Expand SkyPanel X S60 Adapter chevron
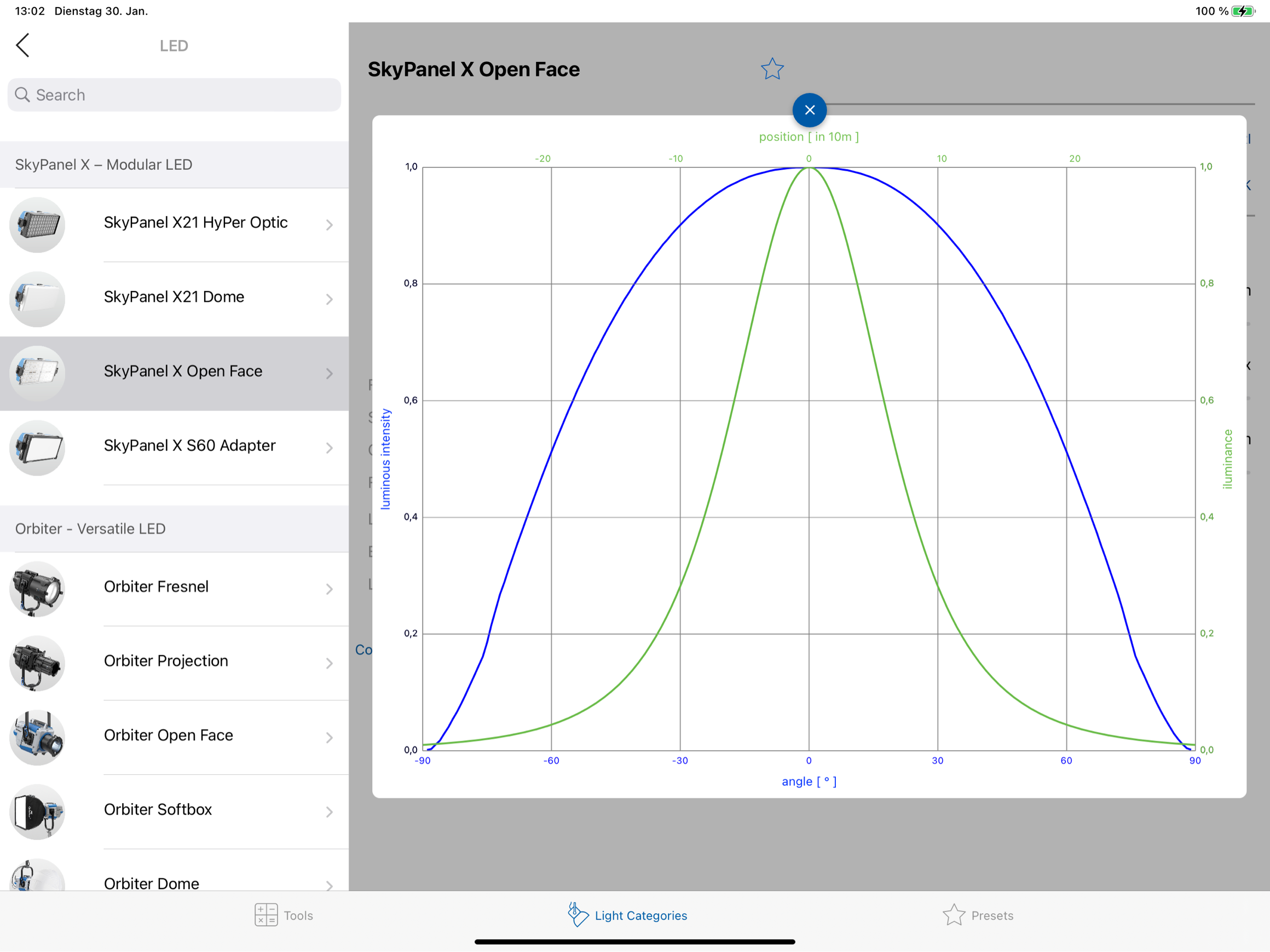This screenshot has width=1270, height=952. 330,448
